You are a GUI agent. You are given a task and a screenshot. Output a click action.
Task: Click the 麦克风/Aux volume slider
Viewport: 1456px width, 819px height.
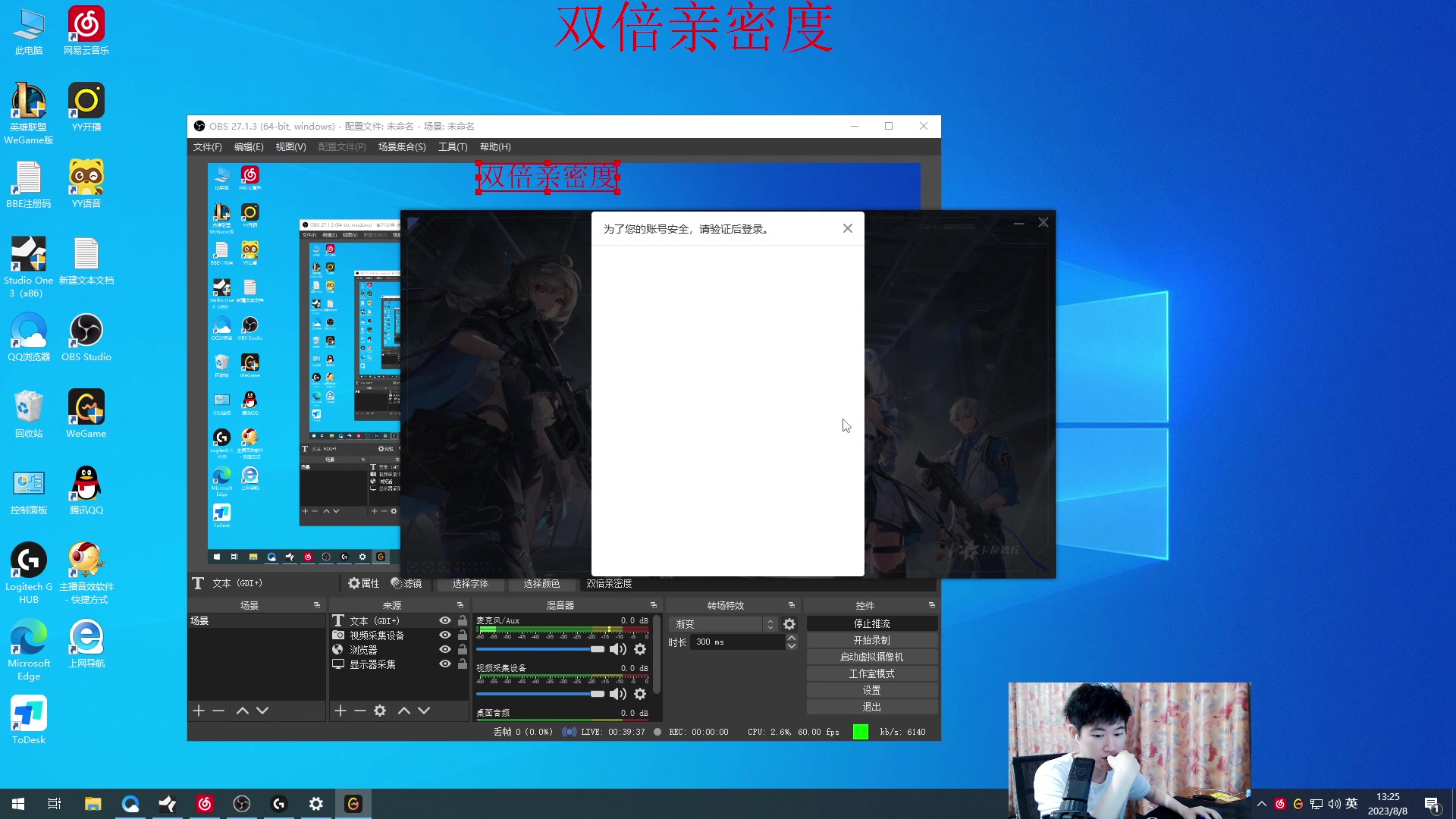tap(540, 649)
